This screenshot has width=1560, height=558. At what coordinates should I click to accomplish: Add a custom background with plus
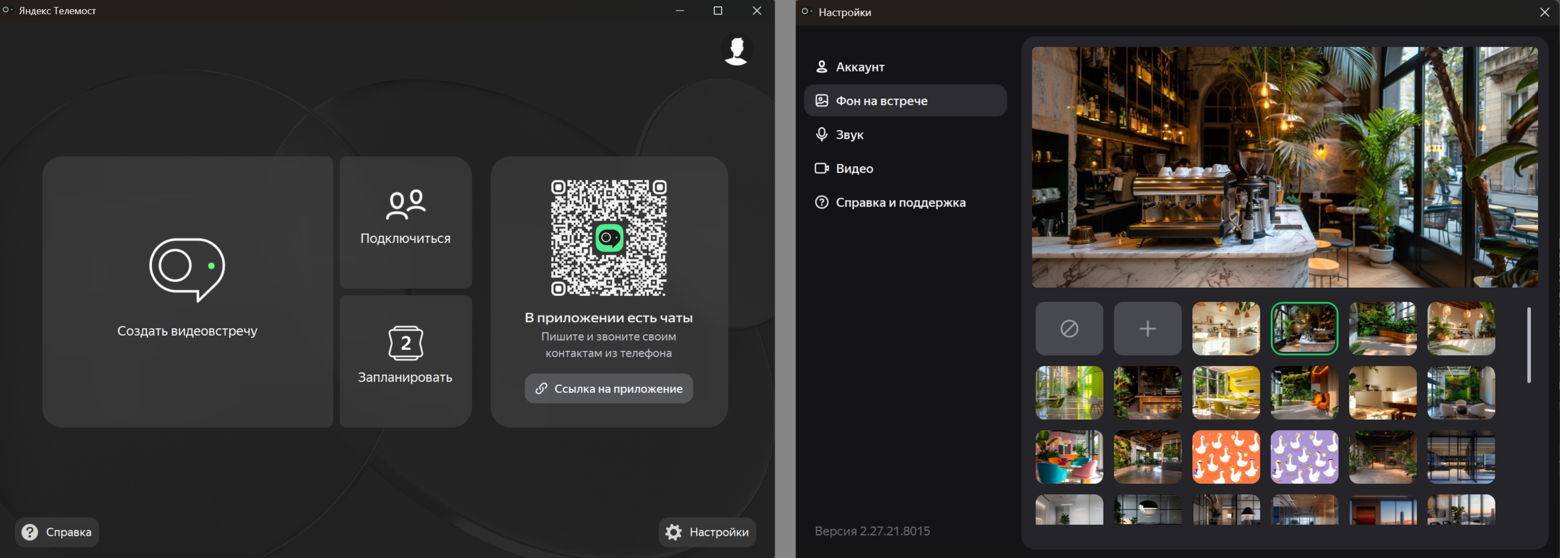coord(1148,329)
